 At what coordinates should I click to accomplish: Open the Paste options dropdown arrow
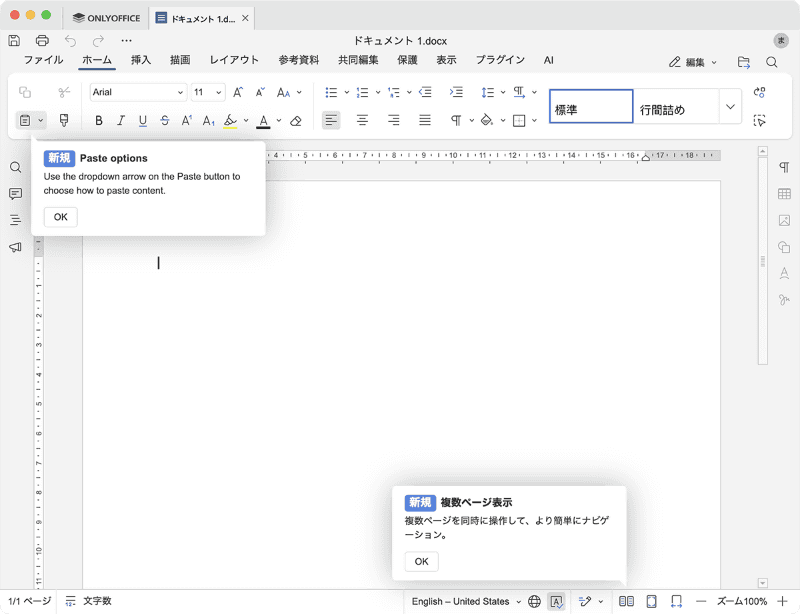[40, 120]
